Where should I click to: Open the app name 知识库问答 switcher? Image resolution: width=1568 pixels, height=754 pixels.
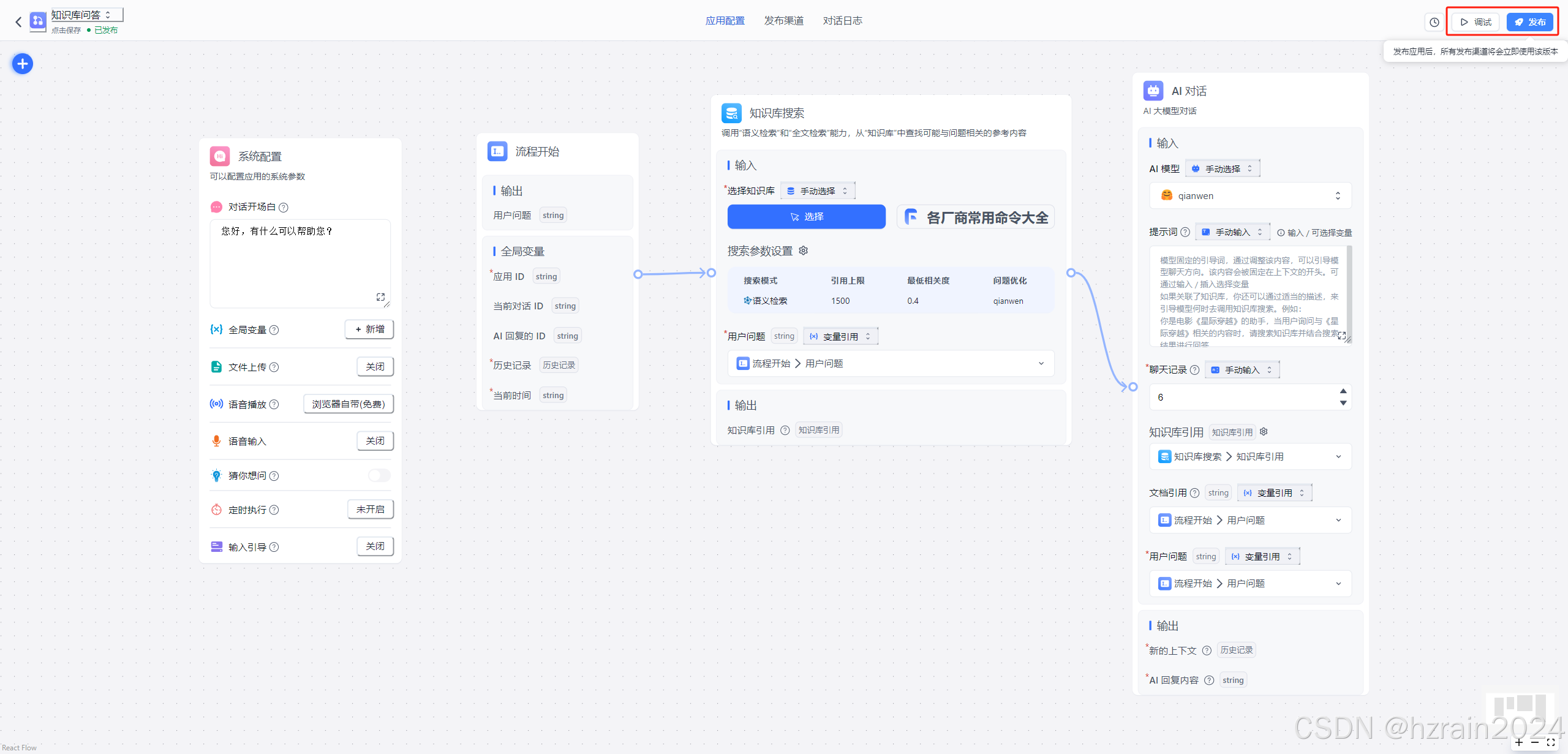click(87, 15)
